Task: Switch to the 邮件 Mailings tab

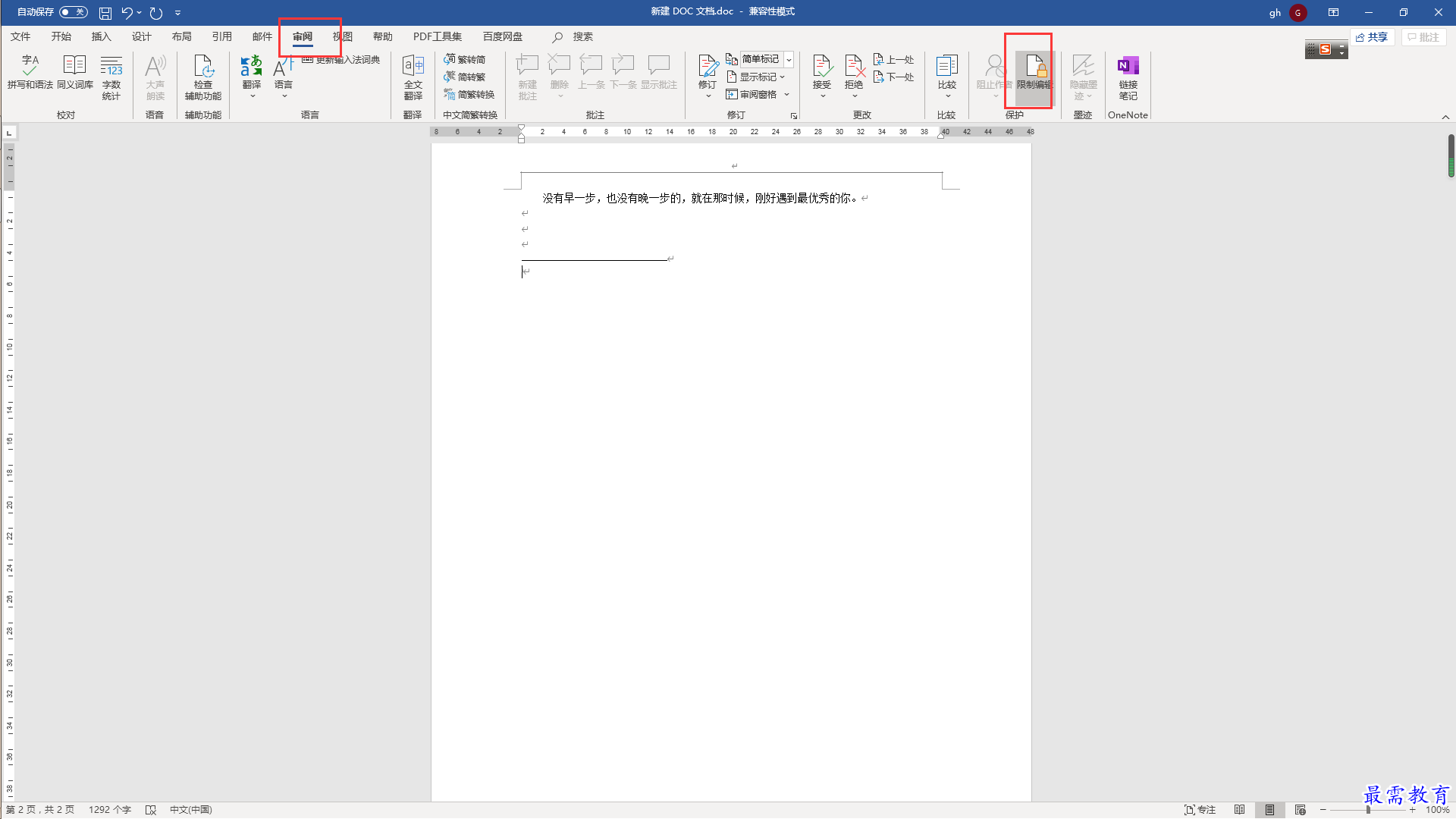Action: pyautogui.click(x=262, y=36)
